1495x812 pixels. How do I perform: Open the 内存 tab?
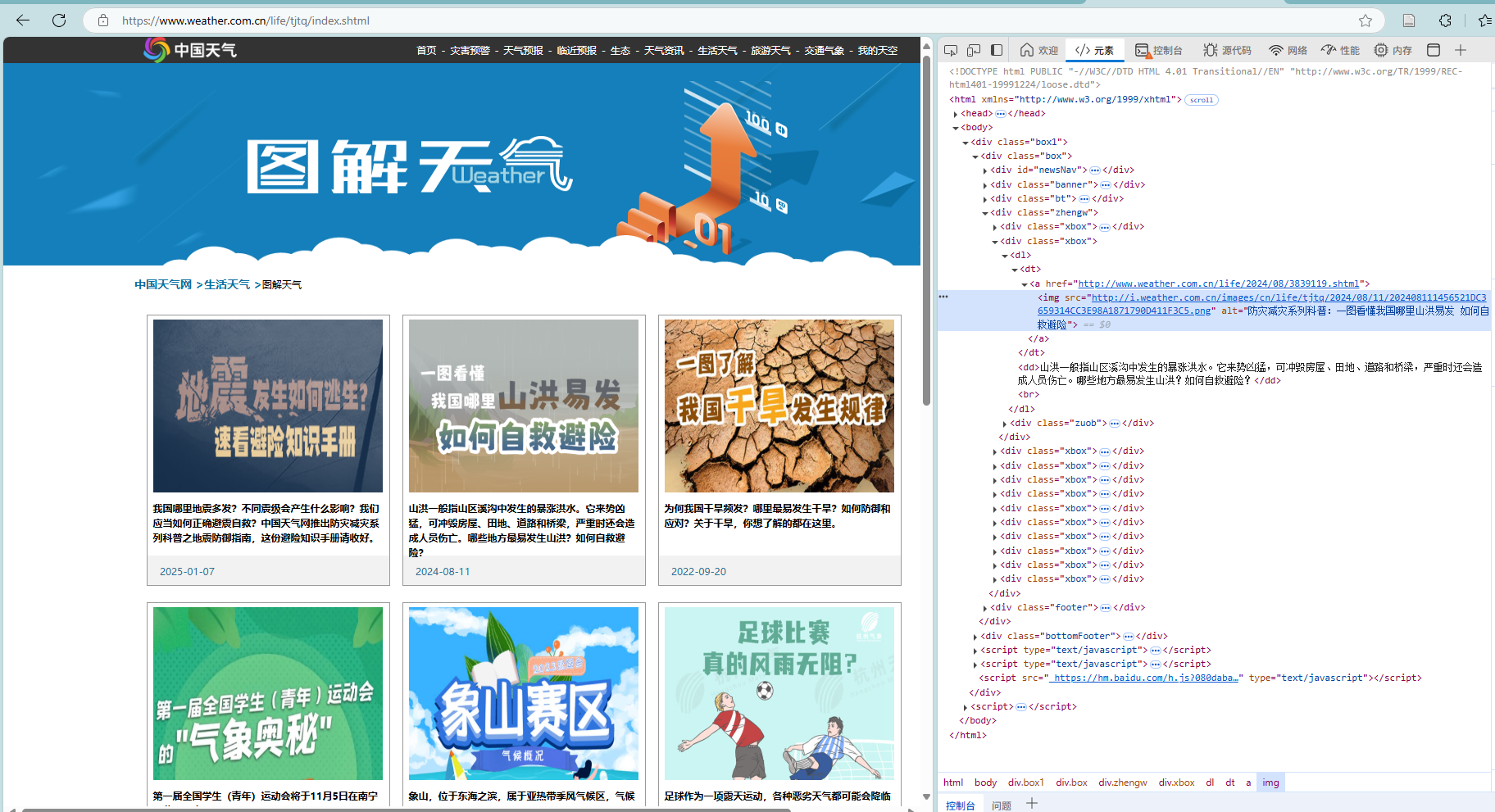coord(1393,50)
